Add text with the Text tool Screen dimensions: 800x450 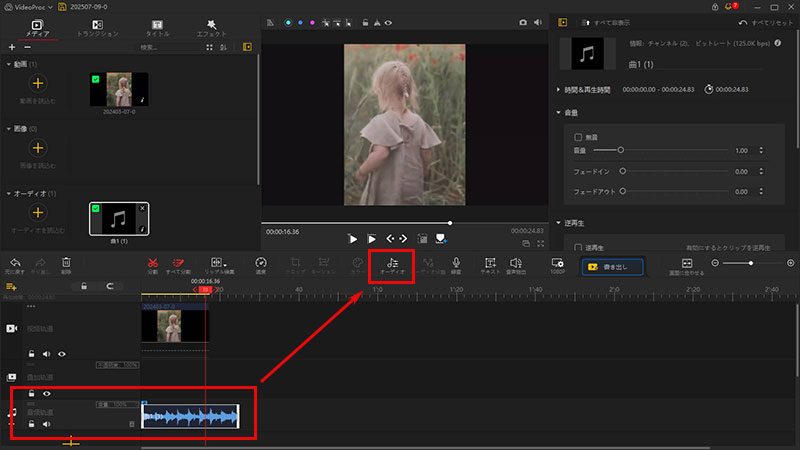tap(490, 265)
